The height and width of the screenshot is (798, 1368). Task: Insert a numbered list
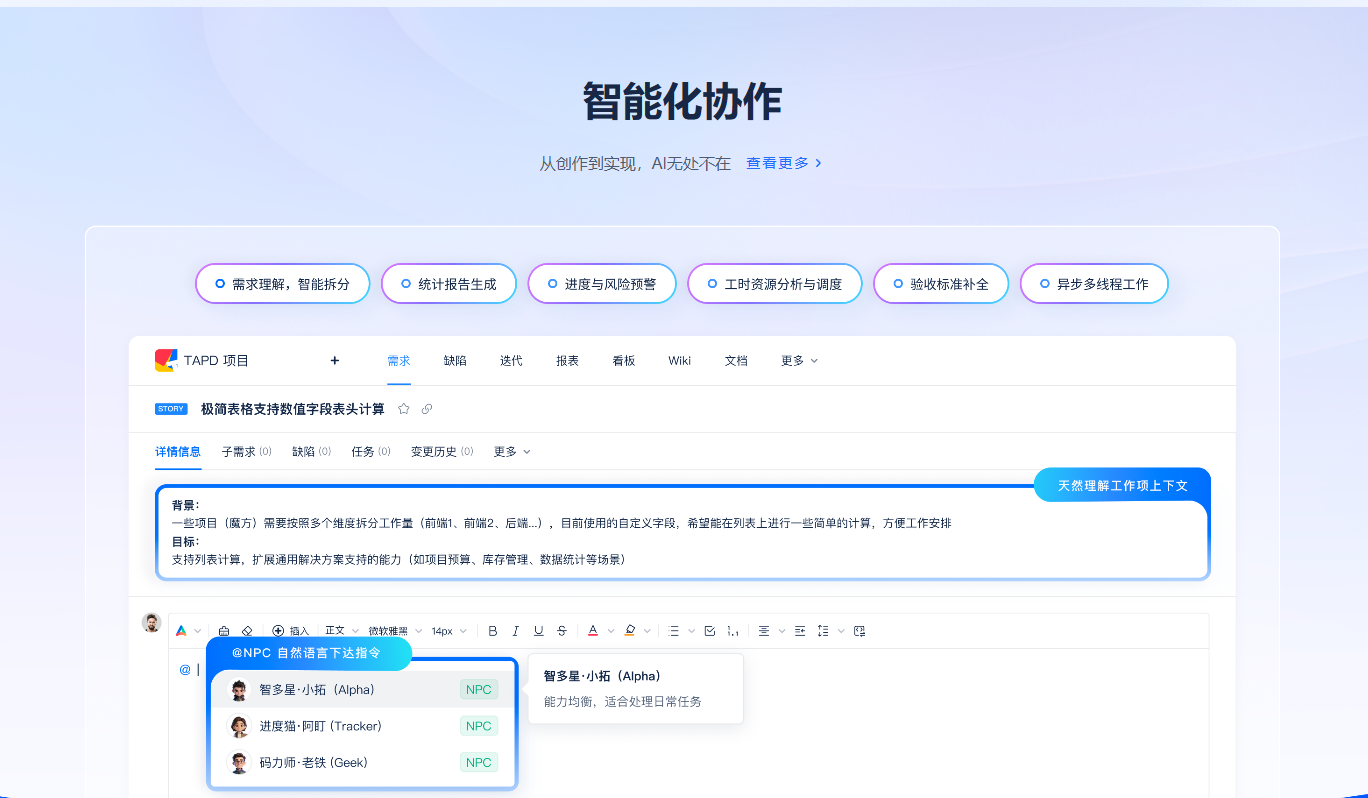coord(733,631)
